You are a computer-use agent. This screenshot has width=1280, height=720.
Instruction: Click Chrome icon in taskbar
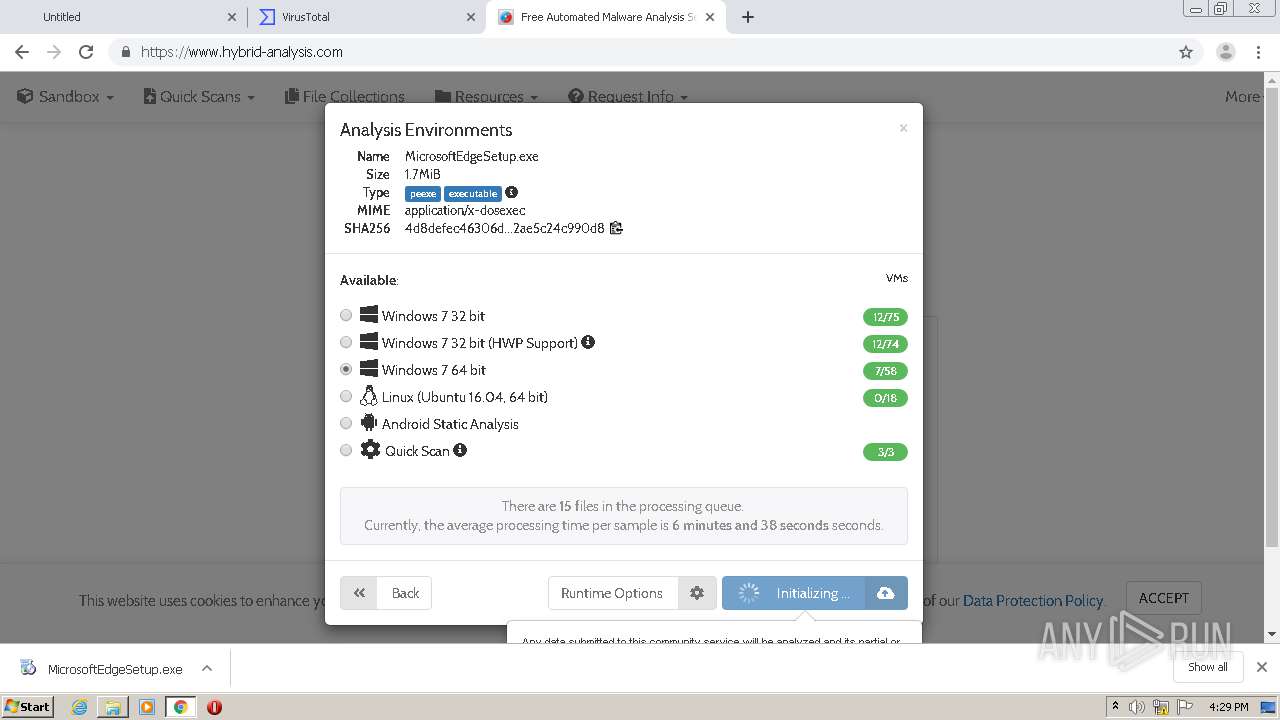coord(181,707)
